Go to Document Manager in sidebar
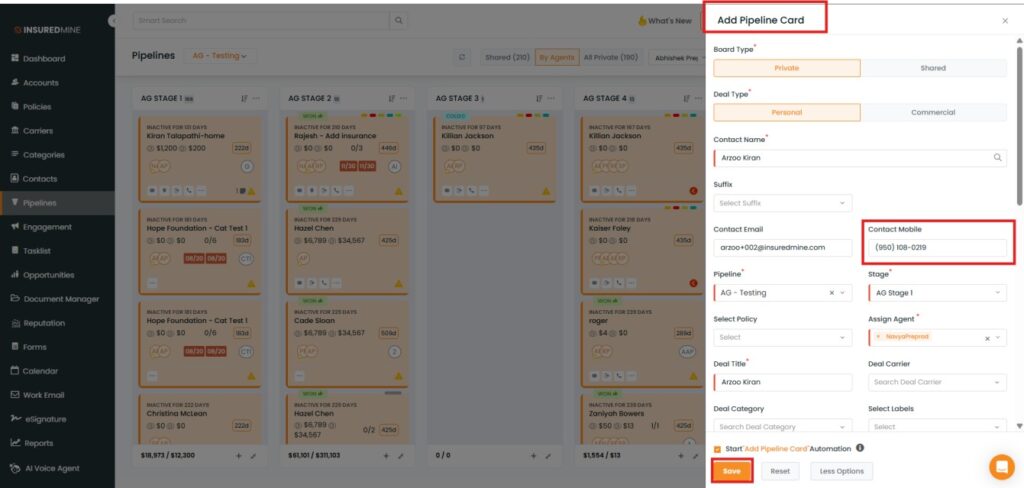The width and height of the screenshot is (1024, 488). point(61,299)
